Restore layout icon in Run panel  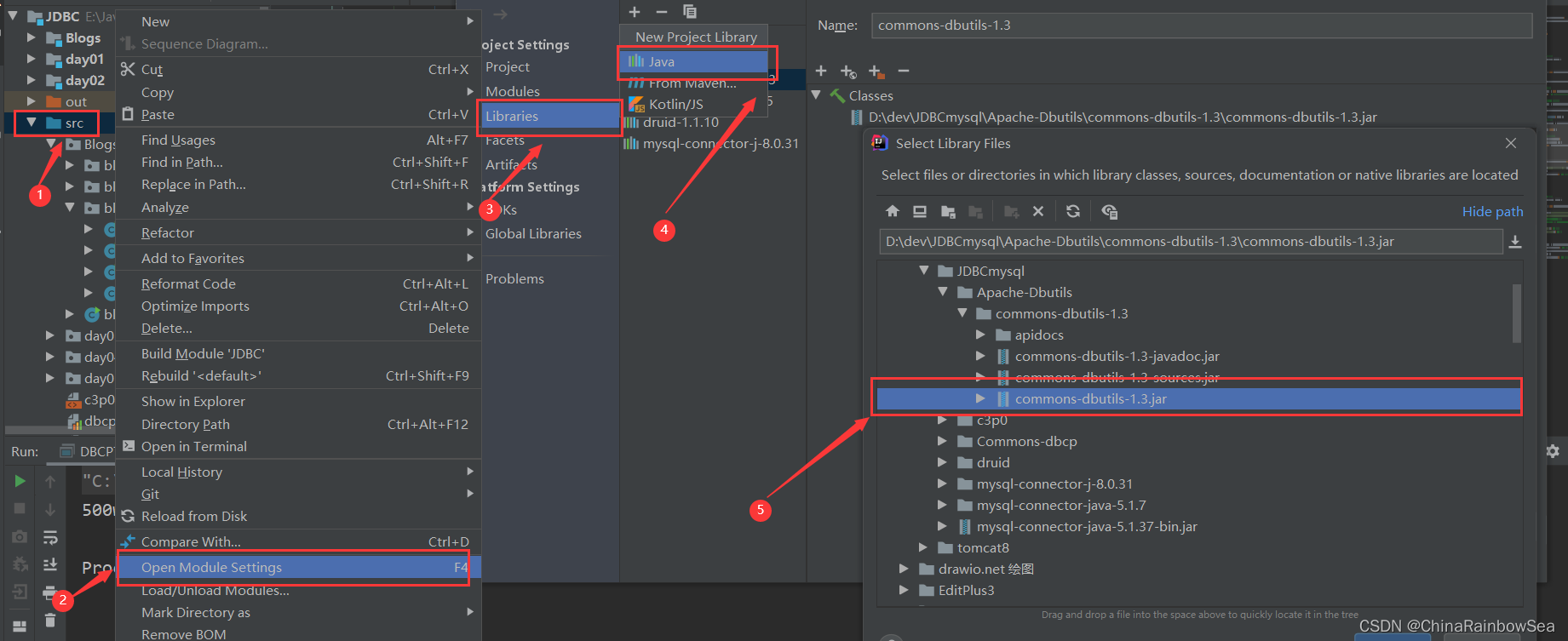click(x=20, y=626)
